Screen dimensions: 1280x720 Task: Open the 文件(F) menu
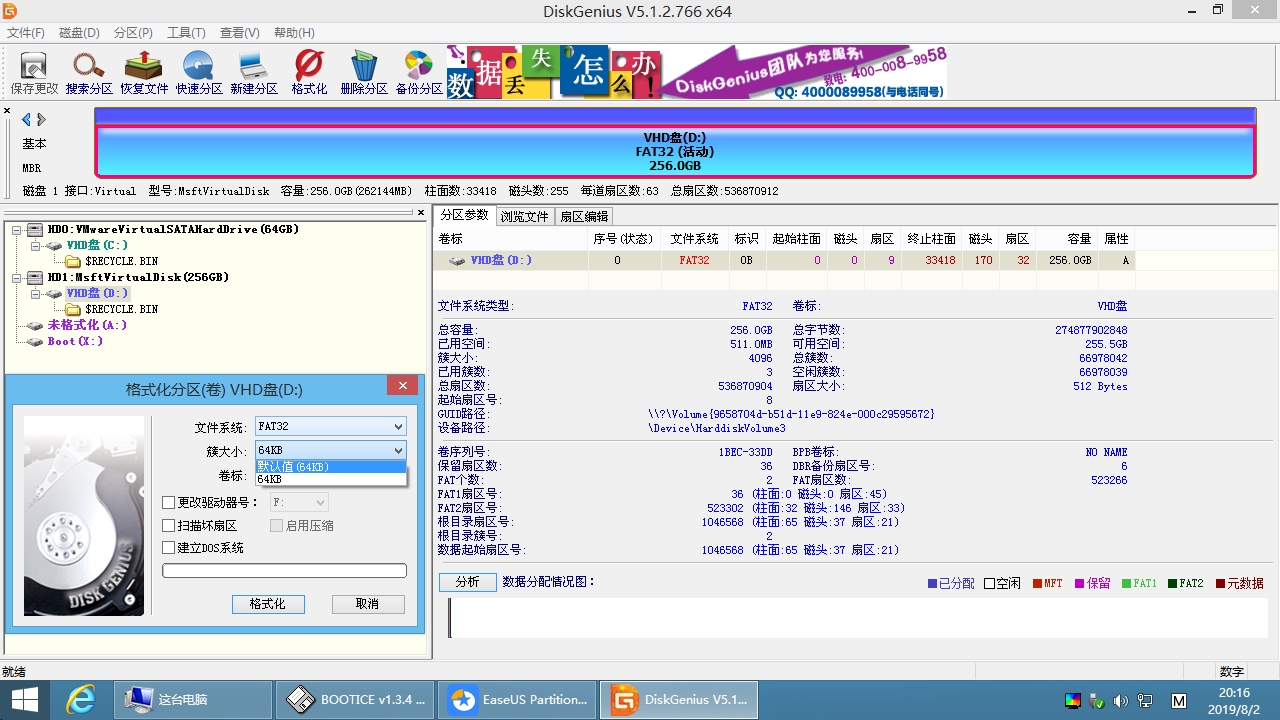click(27, 33)
